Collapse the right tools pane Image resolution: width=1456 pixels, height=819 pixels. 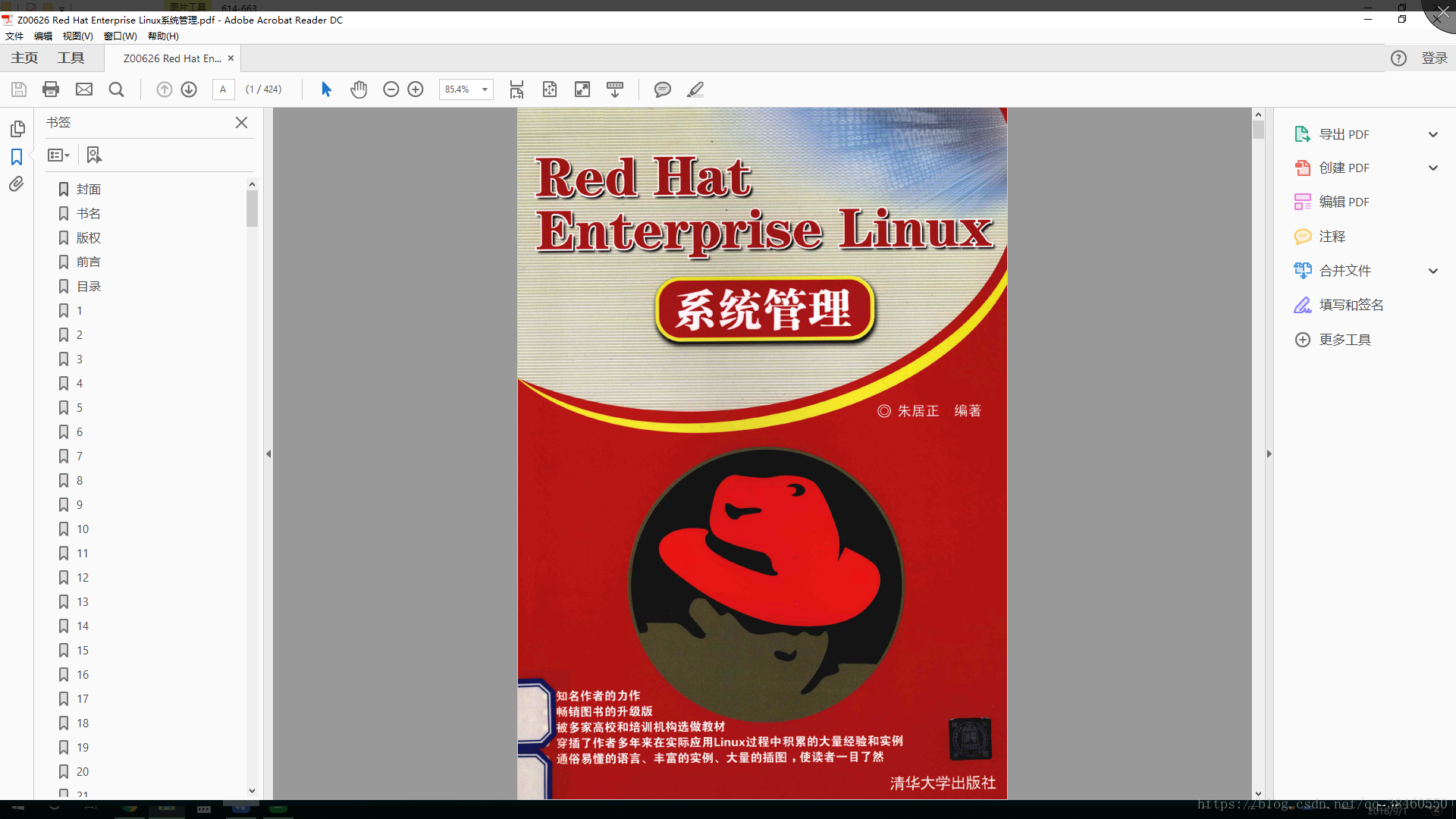[x=1269, y=454]
